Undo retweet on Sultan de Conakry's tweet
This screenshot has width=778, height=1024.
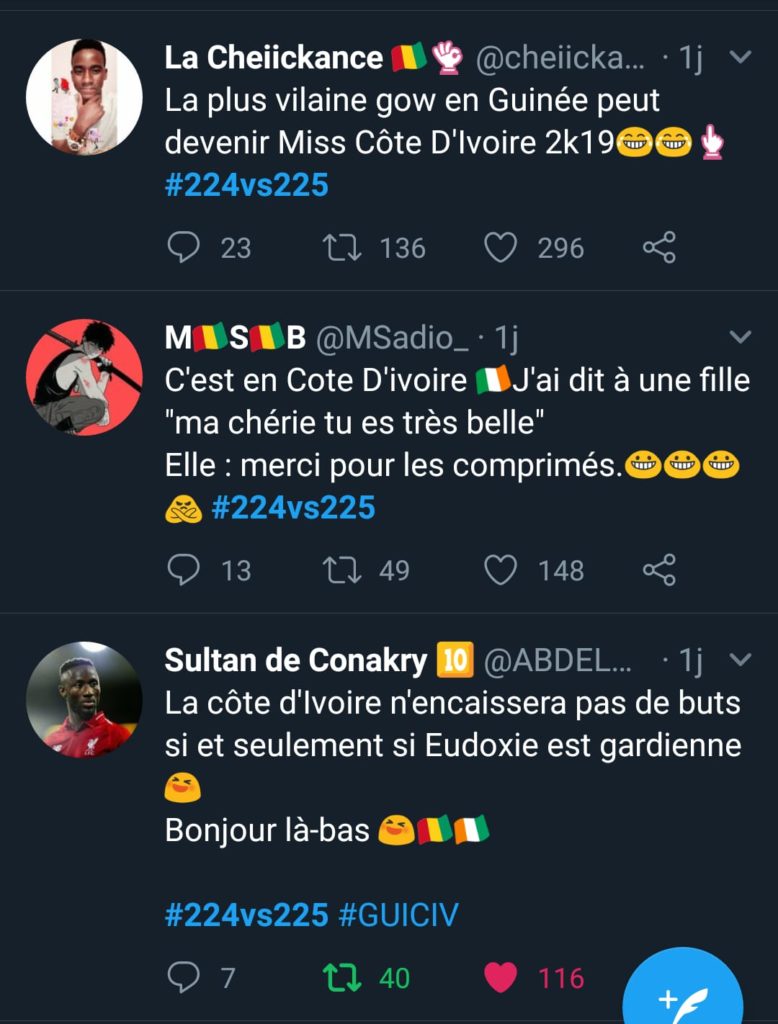(x=343, y=977)
